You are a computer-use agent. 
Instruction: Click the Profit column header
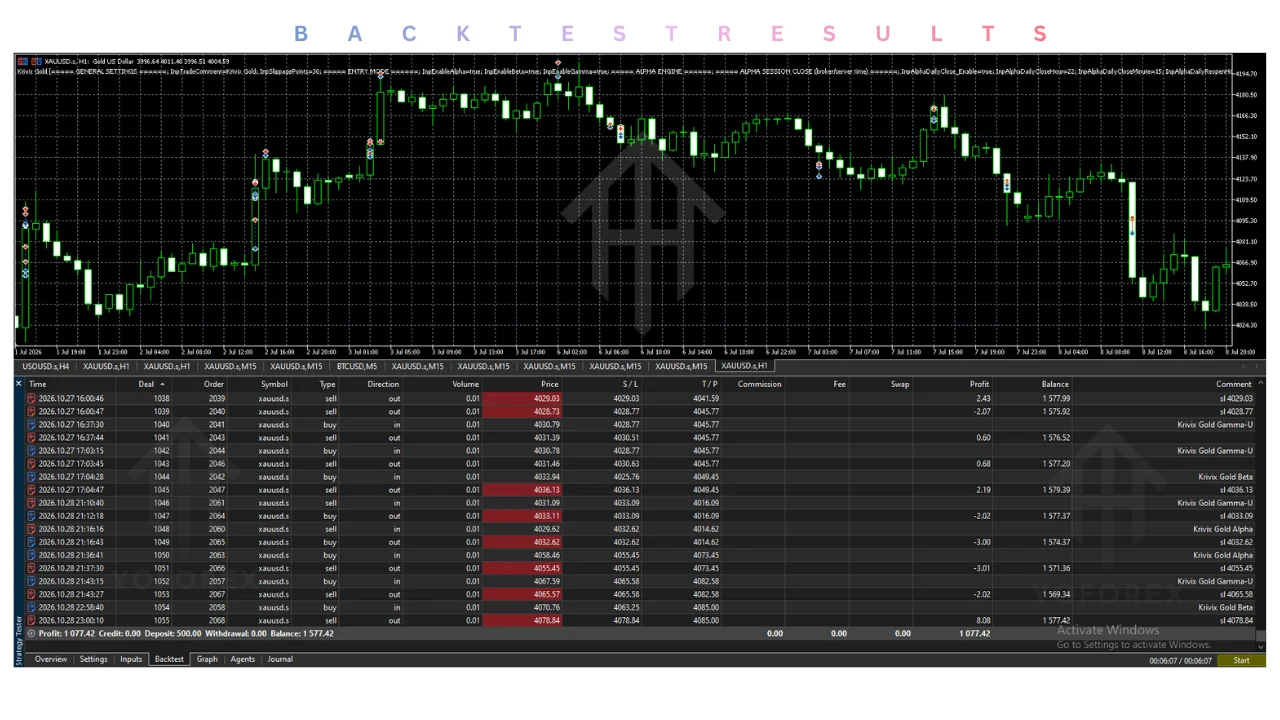pyautogui.click(x=979, y=384)
